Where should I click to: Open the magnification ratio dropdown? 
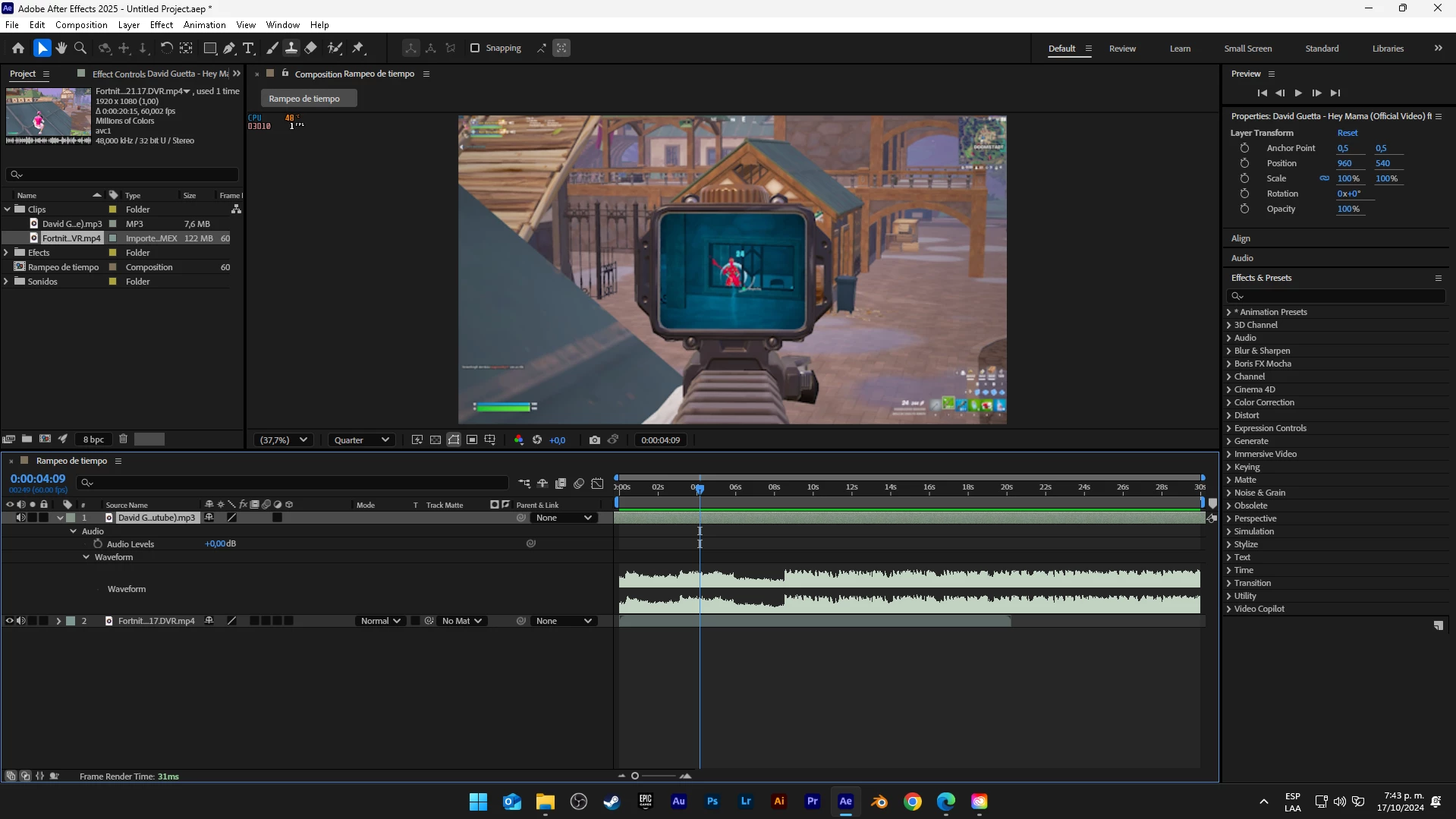tap(284, 440)
